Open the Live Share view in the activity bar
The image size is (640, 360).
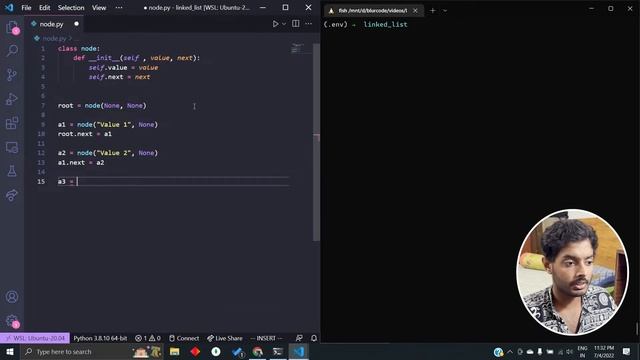12,195
